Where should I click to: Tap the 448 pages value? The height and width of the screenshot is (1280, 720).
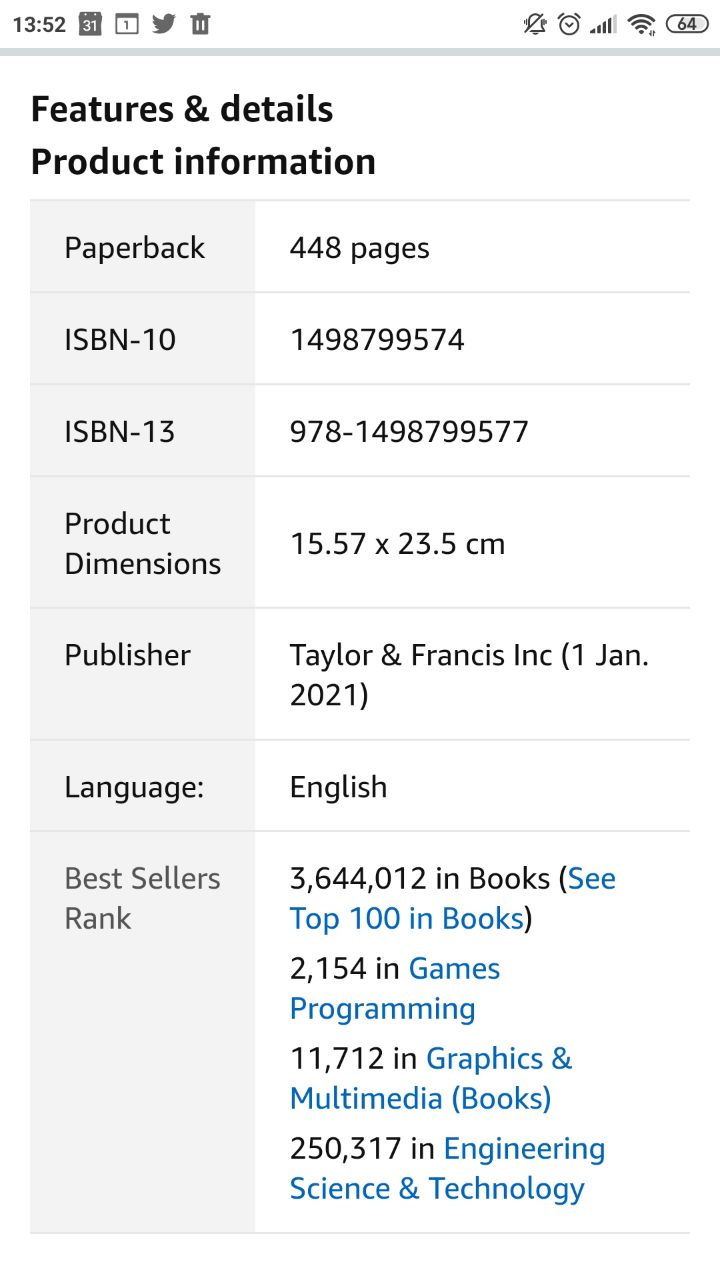click(x=359, y=248)
